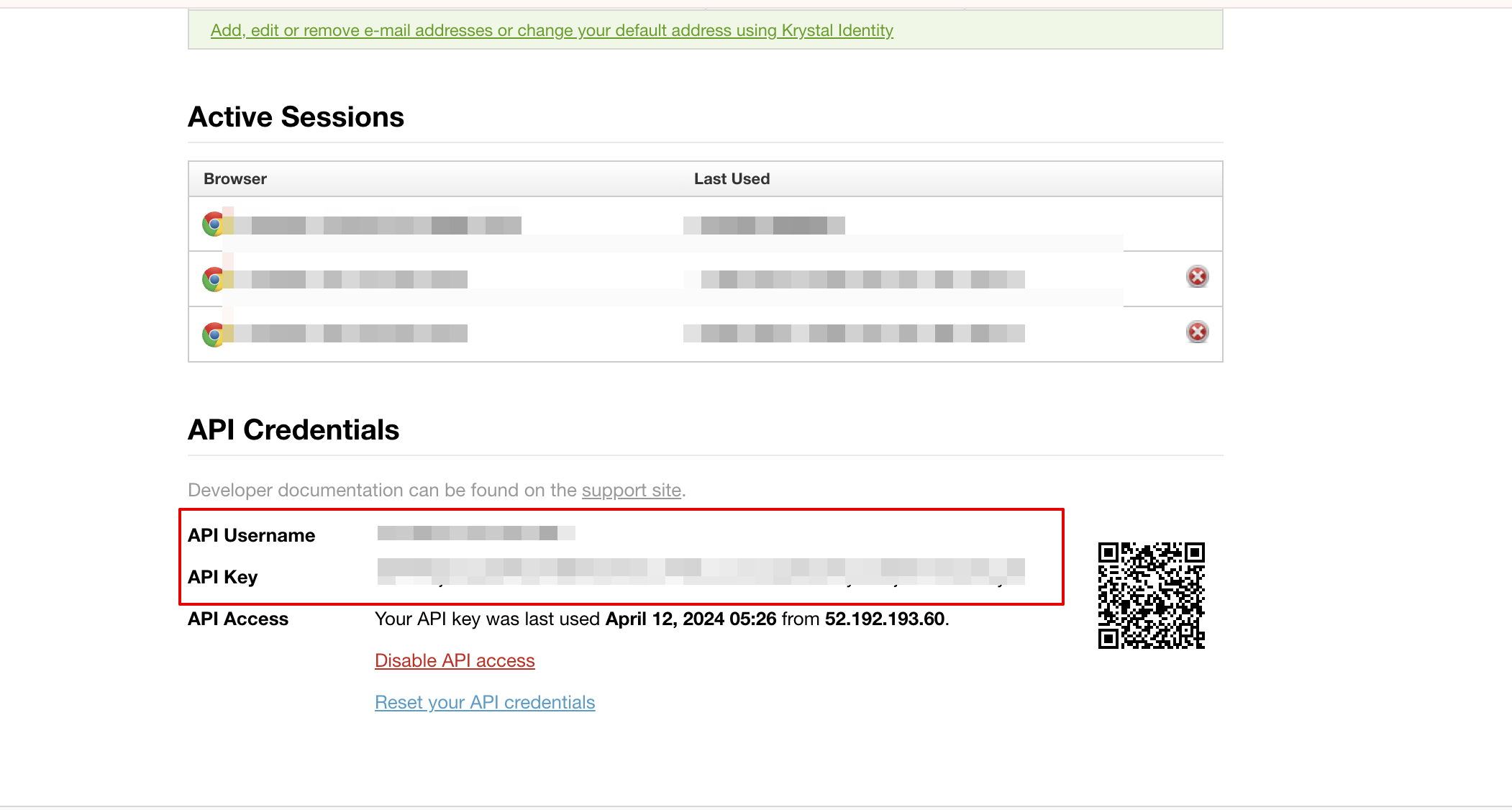Click the API credentials QR code
This screenshot has height=810, width=1512.
1151,596
